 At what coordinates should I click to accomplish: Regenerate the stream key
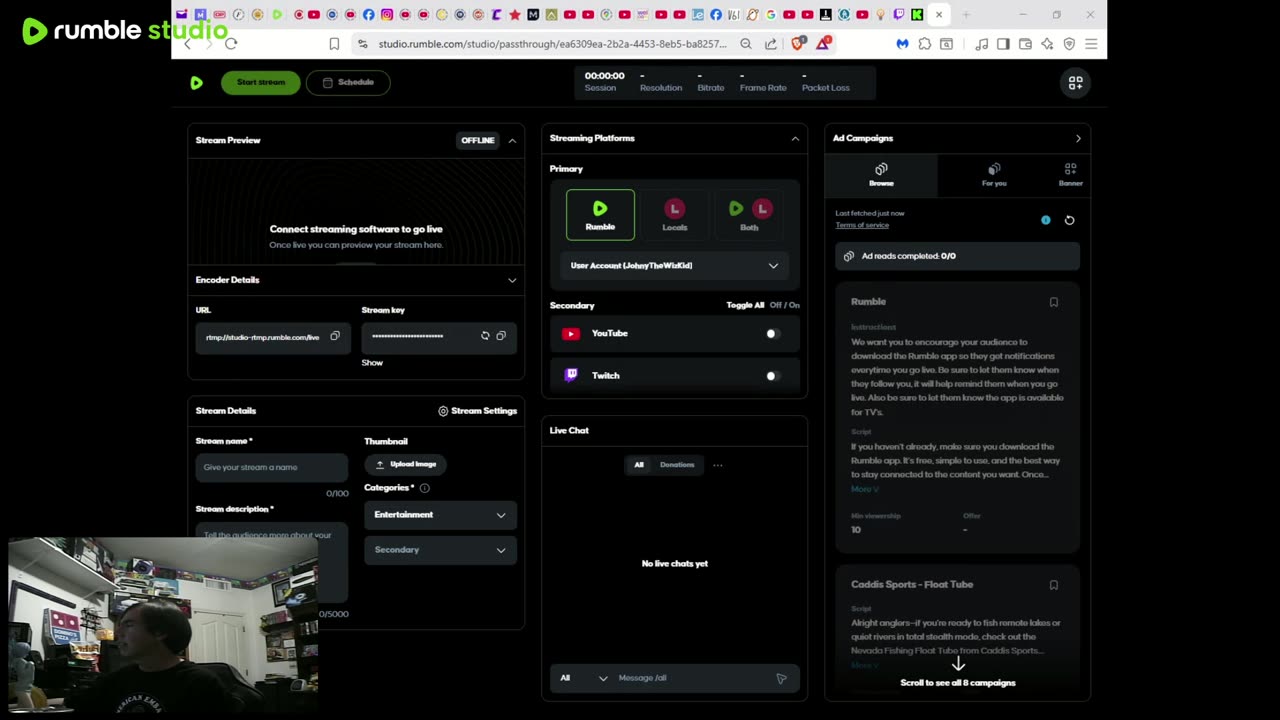485,336
